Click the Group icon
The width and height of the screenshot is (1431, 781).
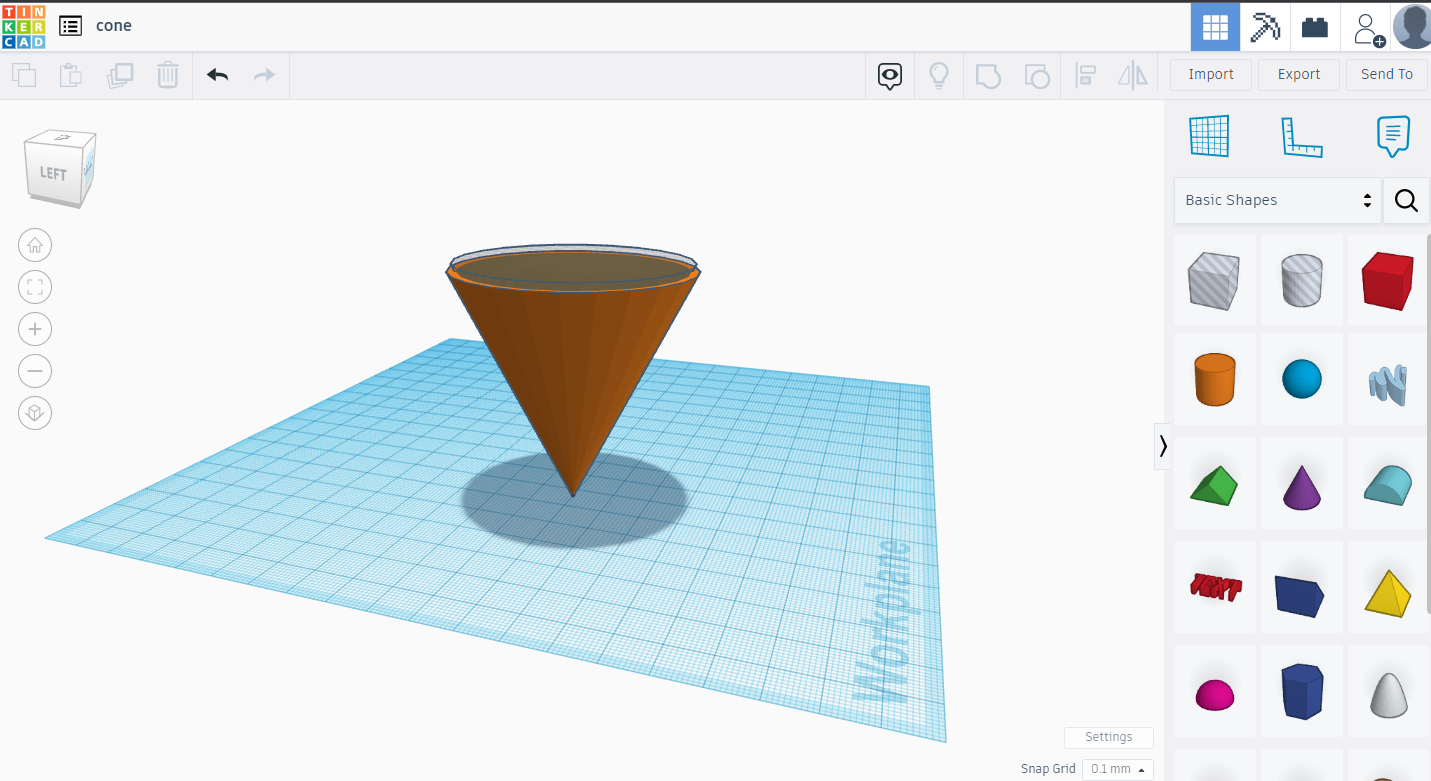coord(988,75)
